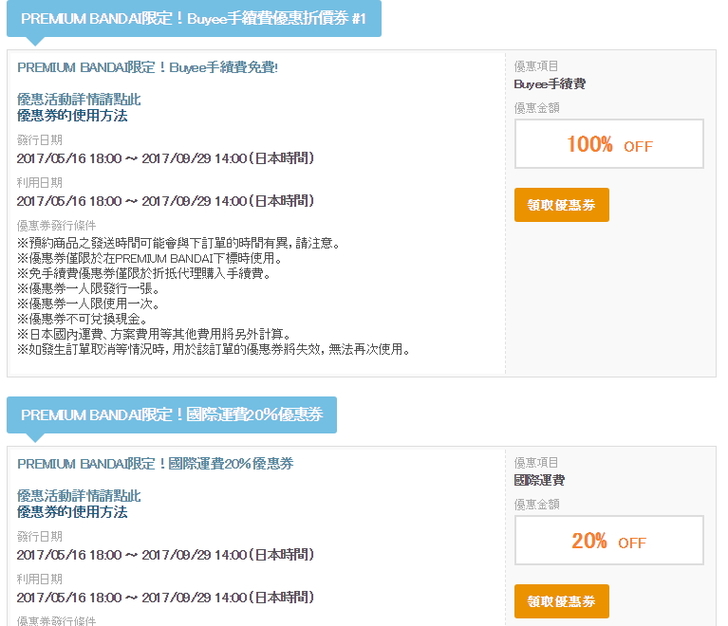Screen dimensions: 728x626
Task: Open 優惠券的使用方法 link in 國際運費20% coupon
Action: coord(72,512)
